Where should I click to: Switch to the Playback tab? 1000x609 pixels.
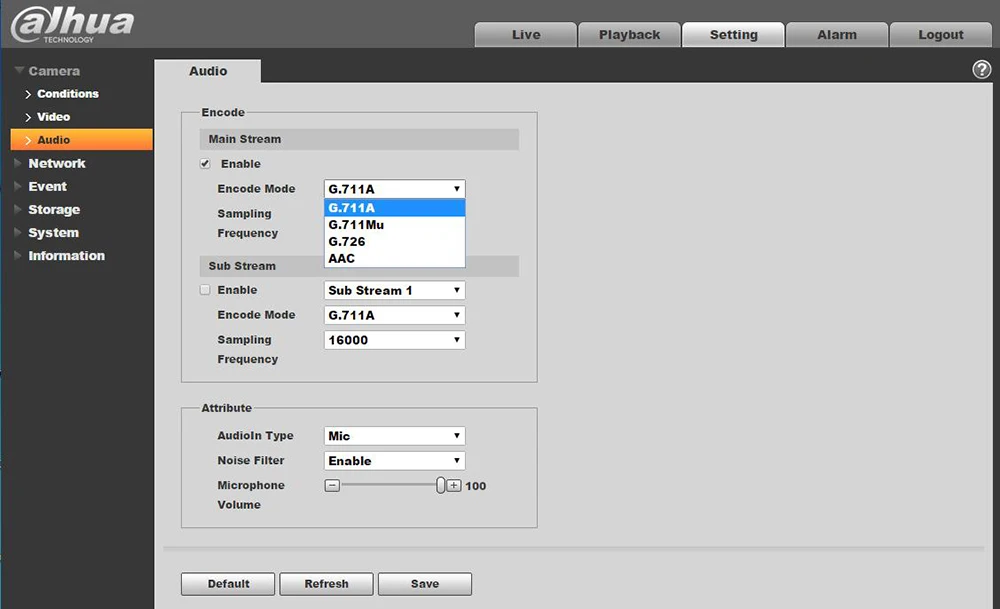(x=629, y=34)
